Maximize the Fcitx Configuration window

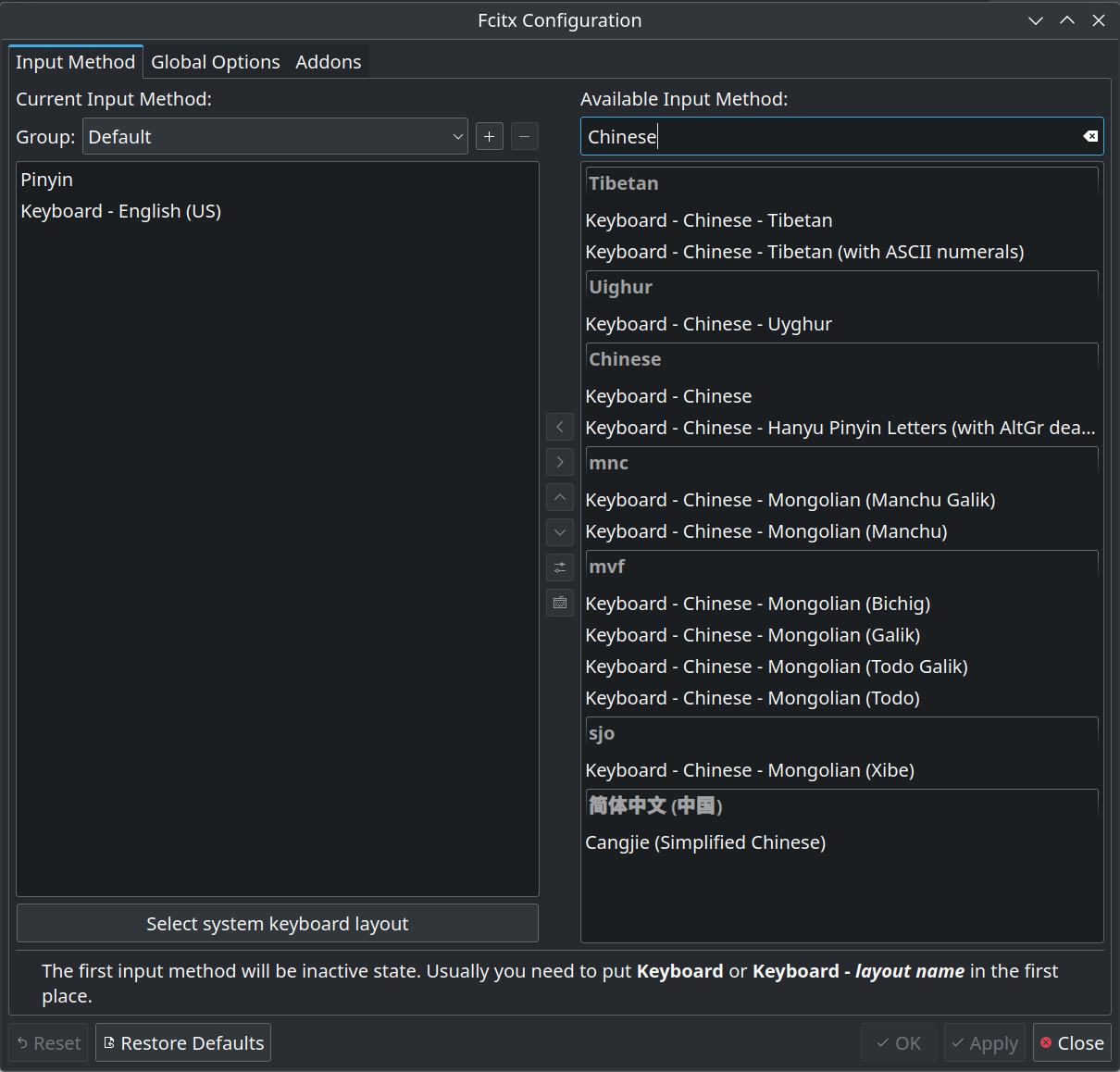point(1067,20)
